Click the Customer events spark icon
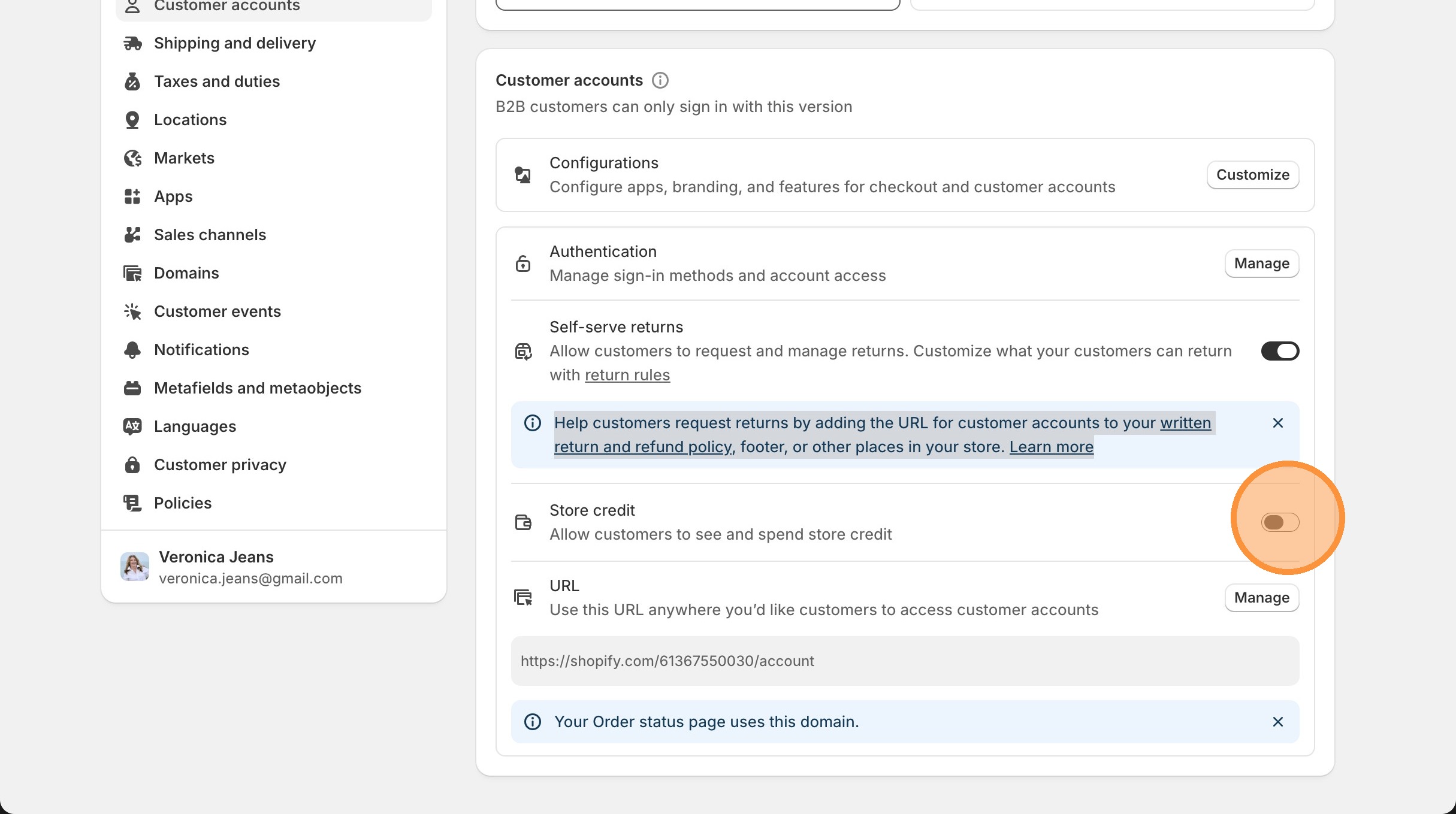The width and height of the screenshot is (1456, 814). tap(133, 311)
